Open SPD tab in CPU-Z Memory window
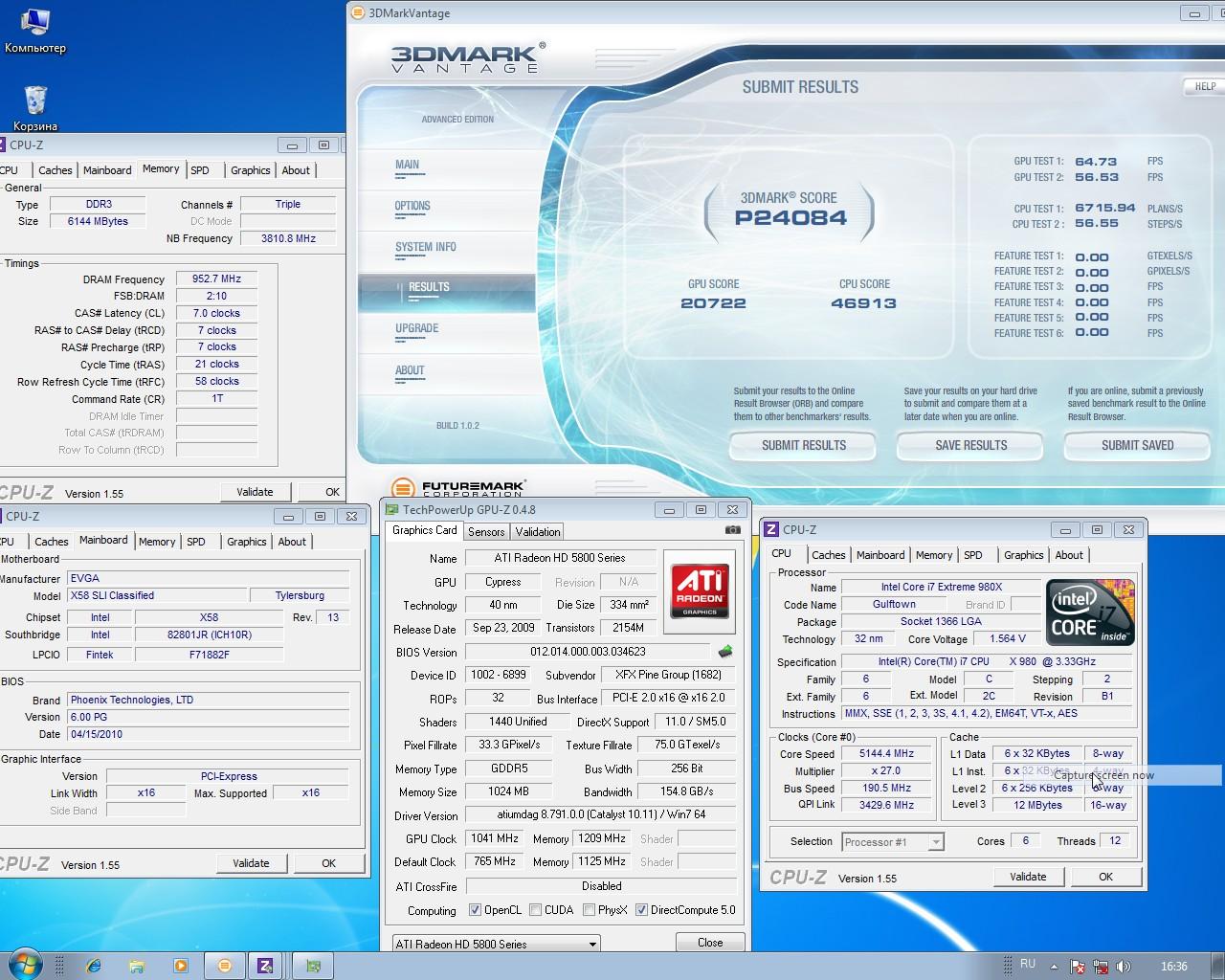Viewport: 1225px width, 980px height. click(x=199, y=170)
